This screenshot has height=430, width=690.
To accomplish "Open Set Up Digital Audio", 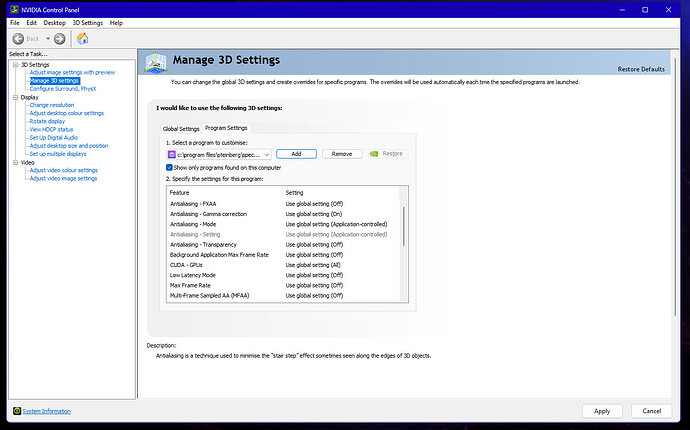I will tap(53, 137).
